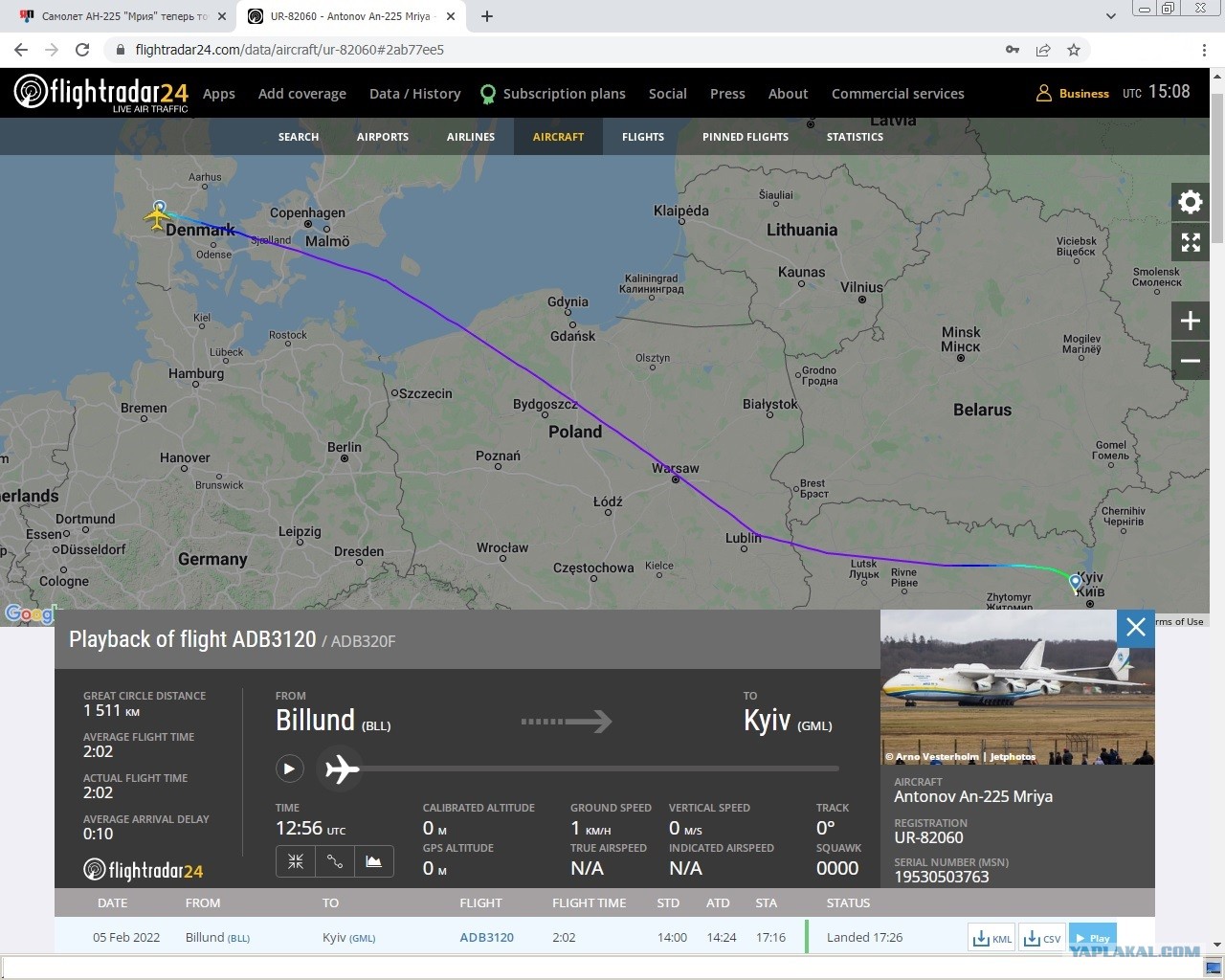The height and width of the screenshot is (980, 1225).
Task: Click the Jetphotos photo credit link
Action: (x=961, y=756)
